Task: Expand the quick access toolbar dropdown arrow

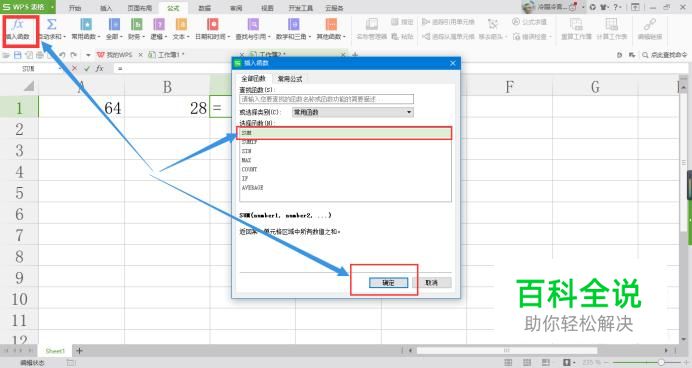Action: [88, 55]
